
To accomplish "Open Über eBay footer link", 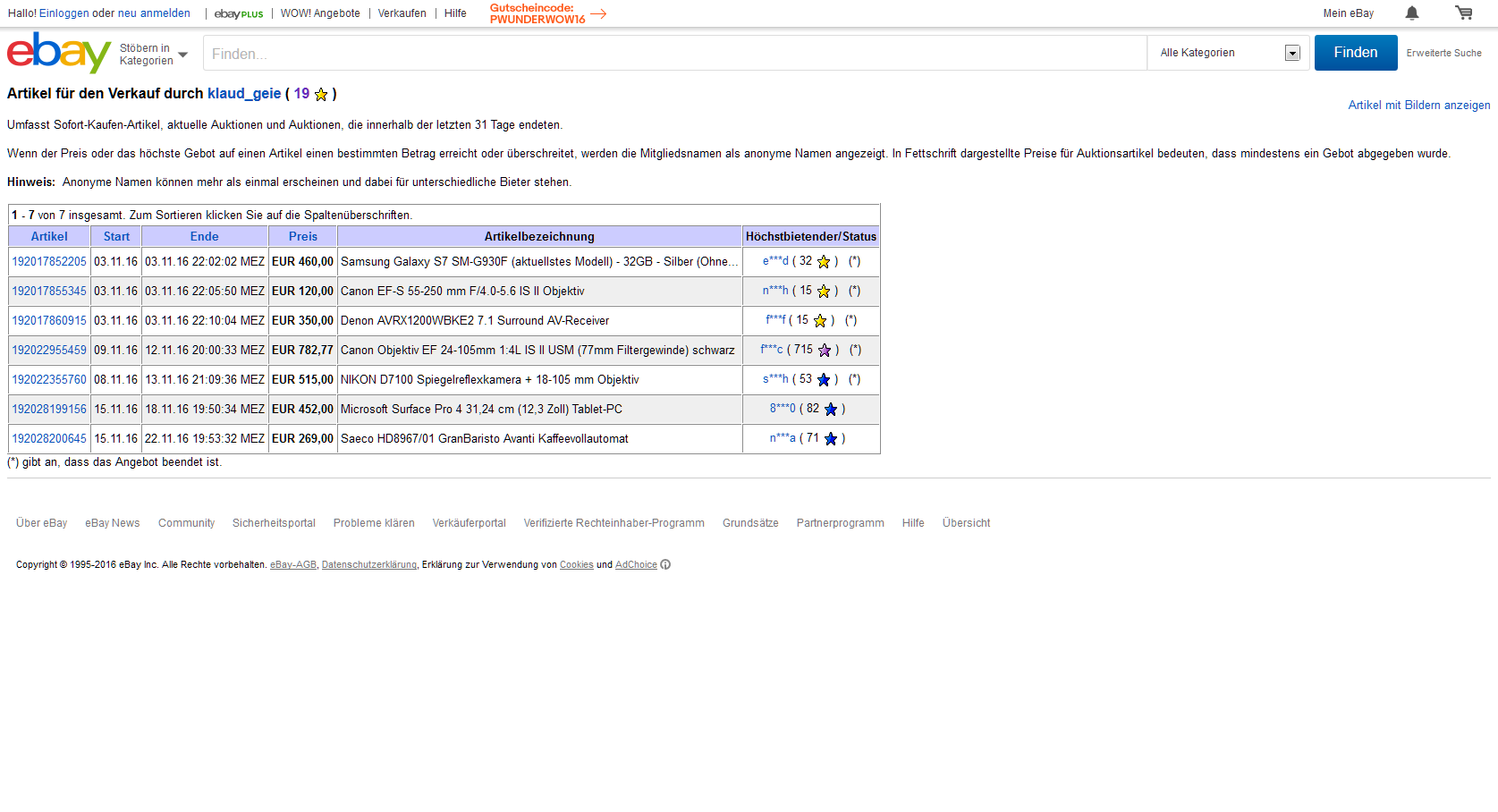I will [x=41, y=523].
